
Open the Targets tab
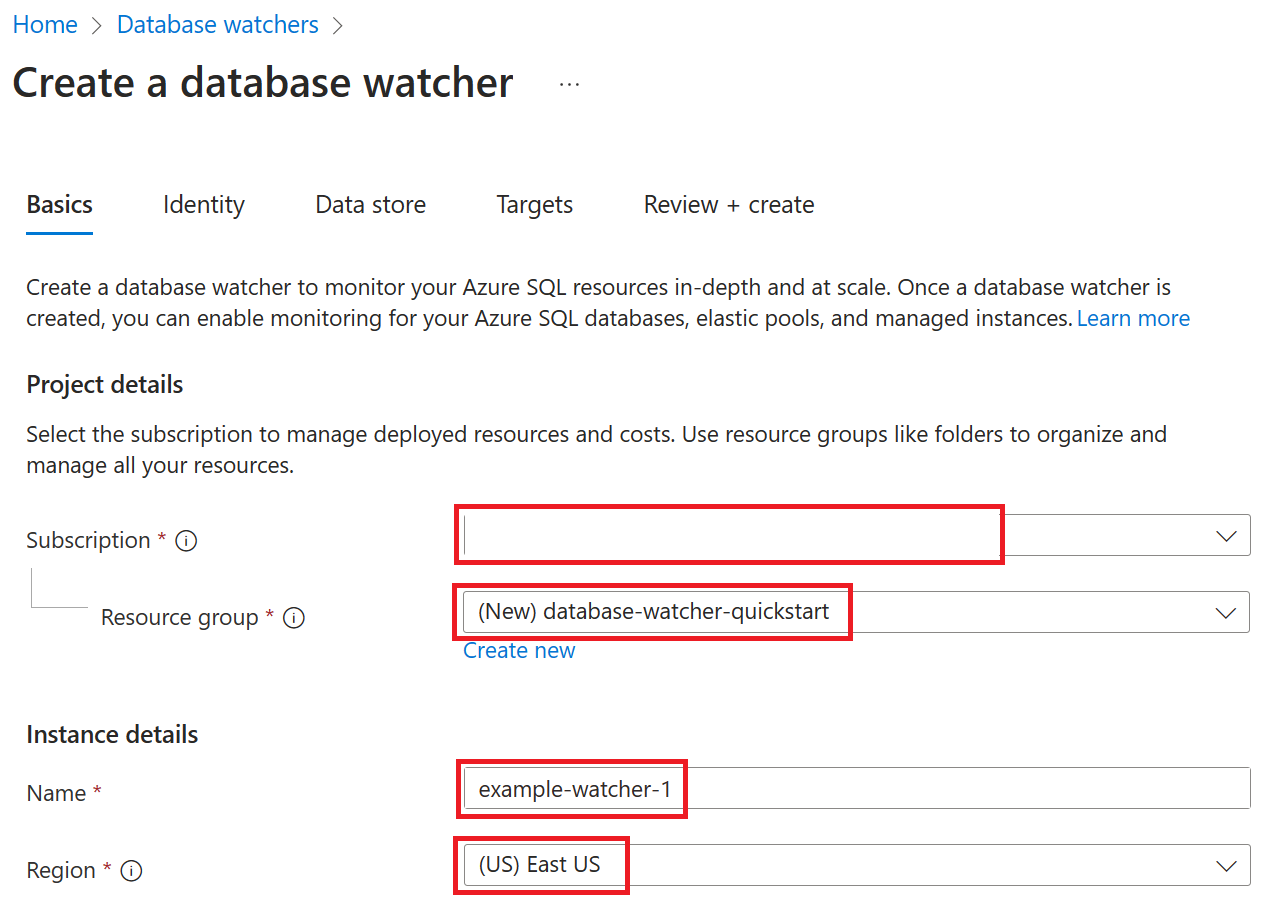pyautogui.click(x=534, y=205)
